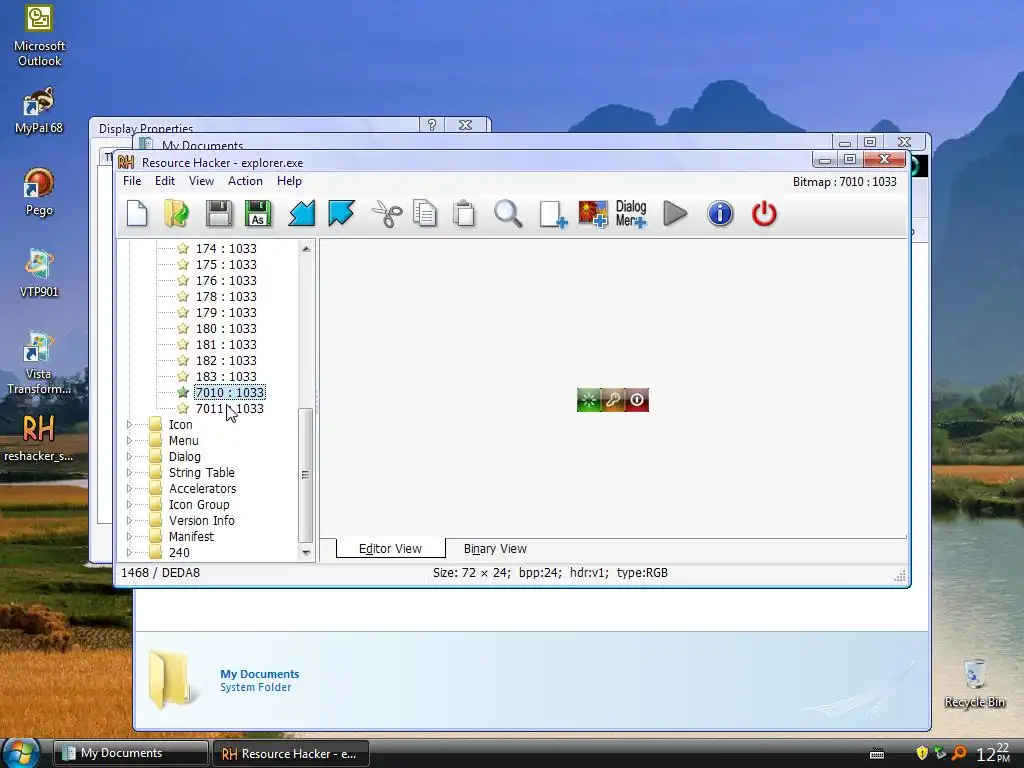This screenshot has width=1024, height=768.
Task: Click the blue up-left arrow toolbar icon
Action: coord(342,214)
